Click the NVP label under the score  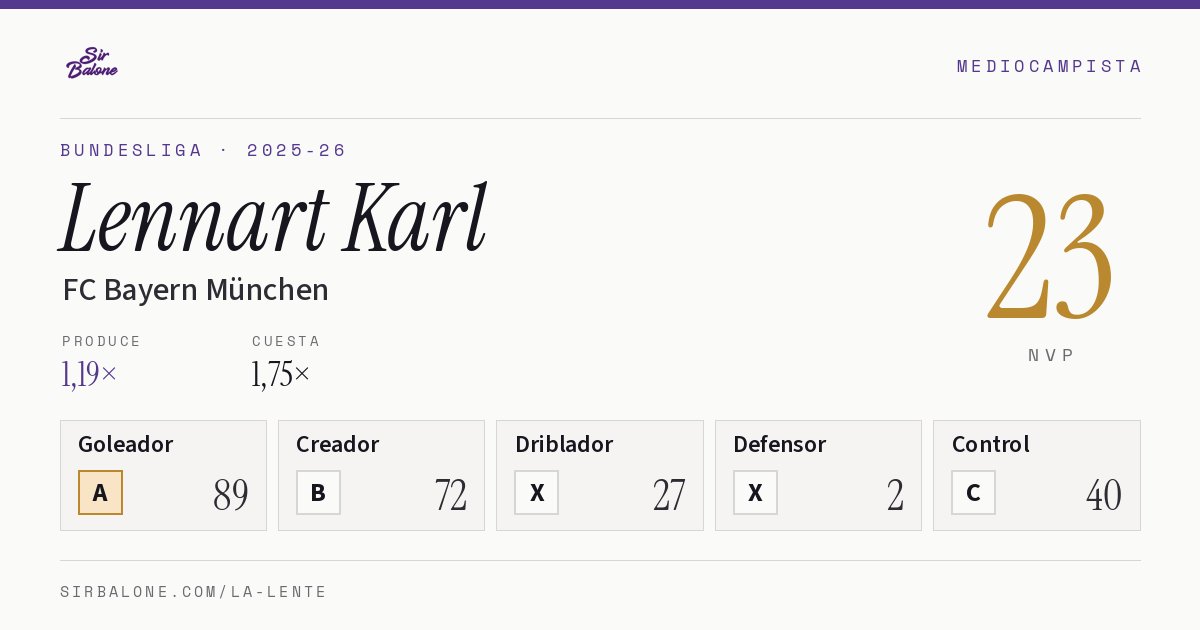(x=1051, y=355)
